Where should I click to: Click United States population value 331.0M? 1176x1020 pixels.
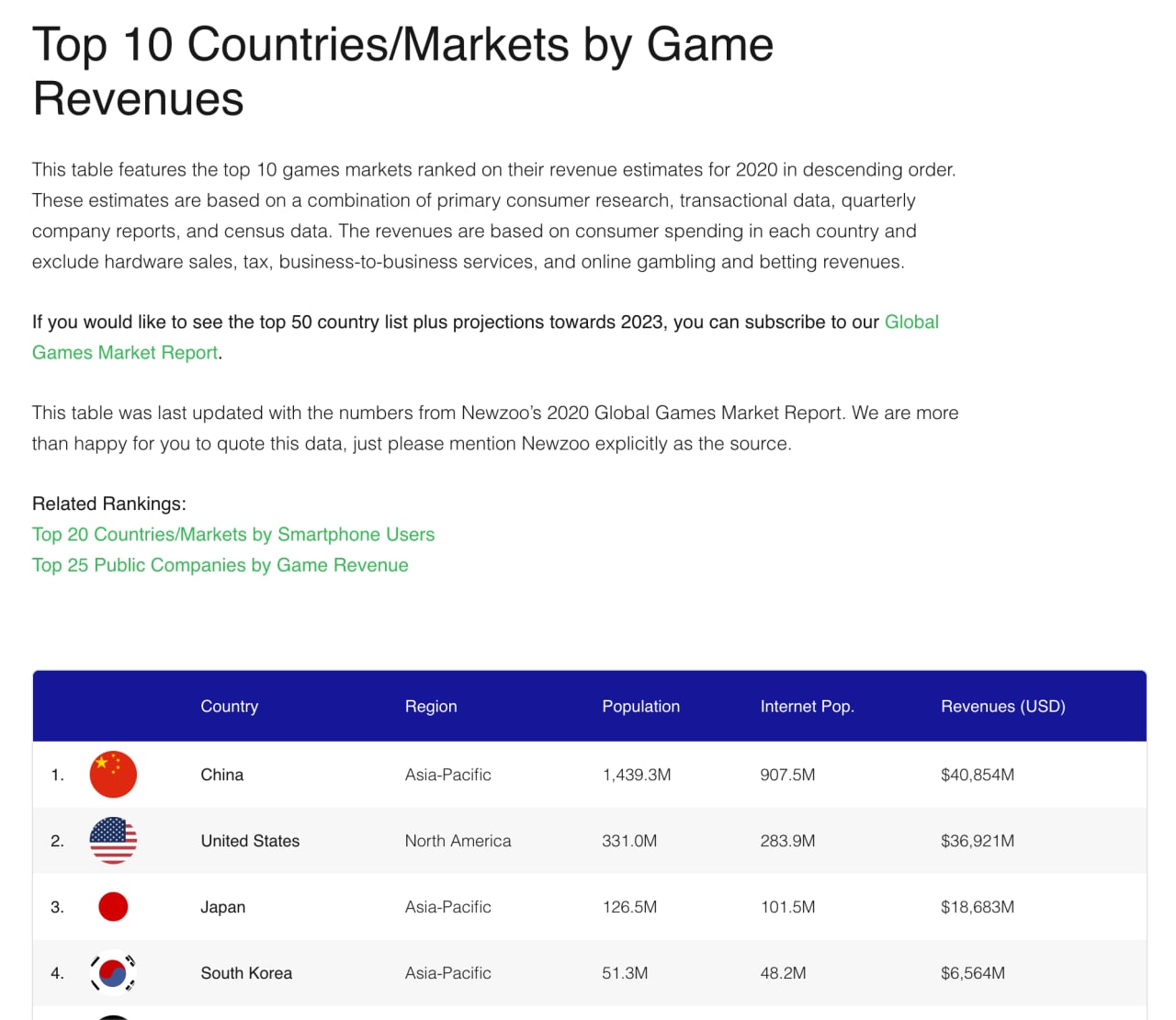point(629,841)
